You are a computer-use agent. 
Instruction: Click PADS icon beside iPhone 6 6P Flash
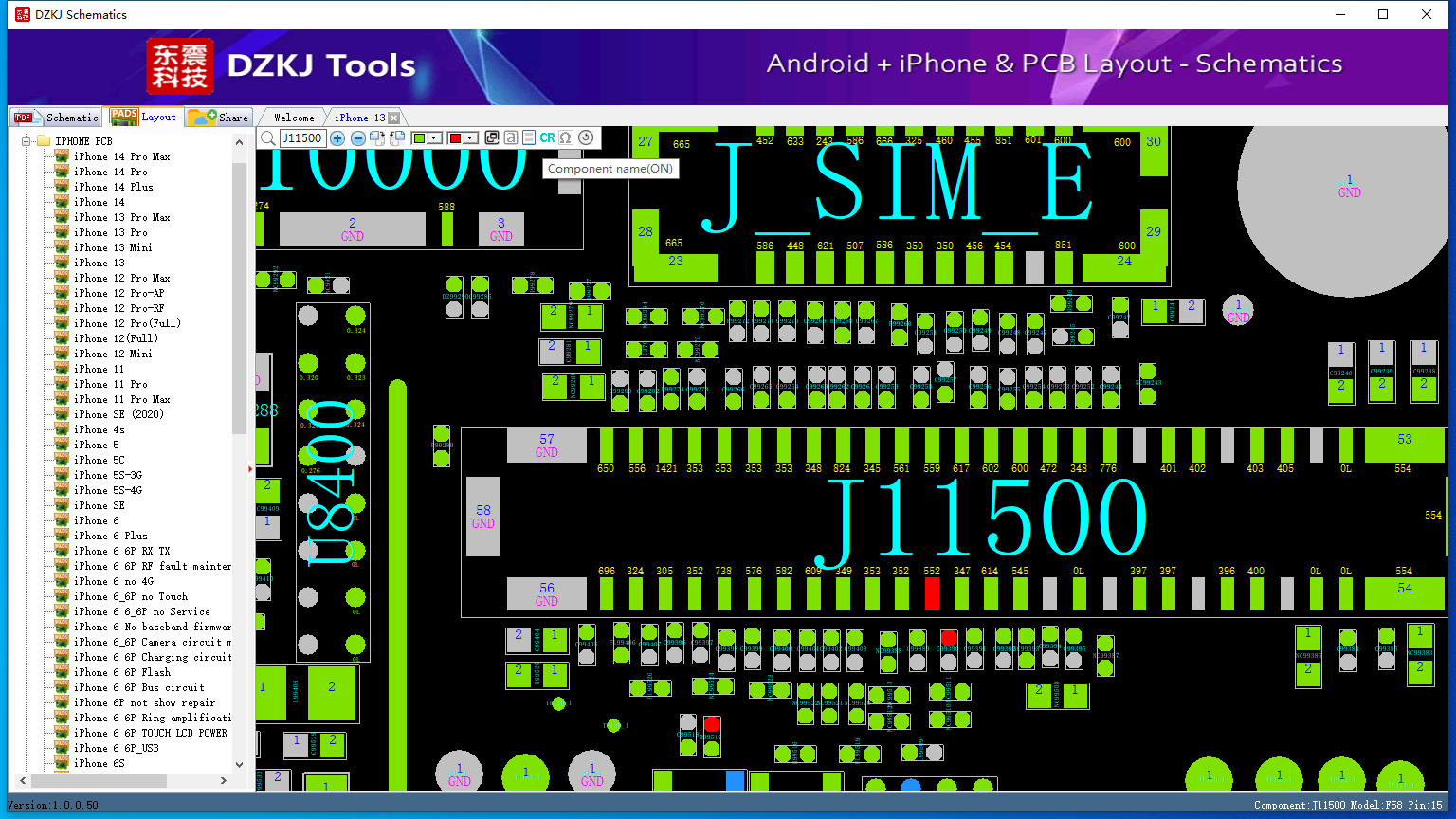(62, 672)
